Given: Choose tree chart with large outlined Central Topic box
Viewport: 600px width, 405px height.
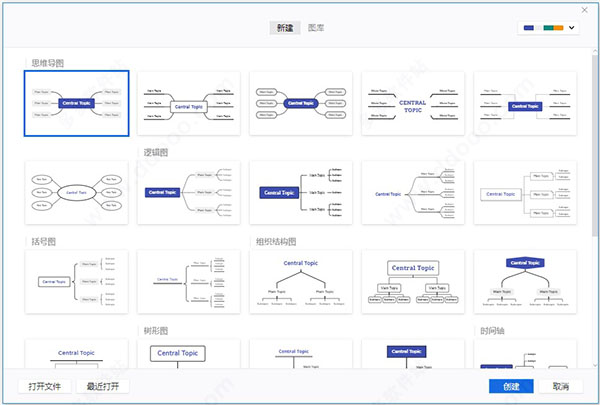Looking at the screenshot, I should click(x=189, y=354).
